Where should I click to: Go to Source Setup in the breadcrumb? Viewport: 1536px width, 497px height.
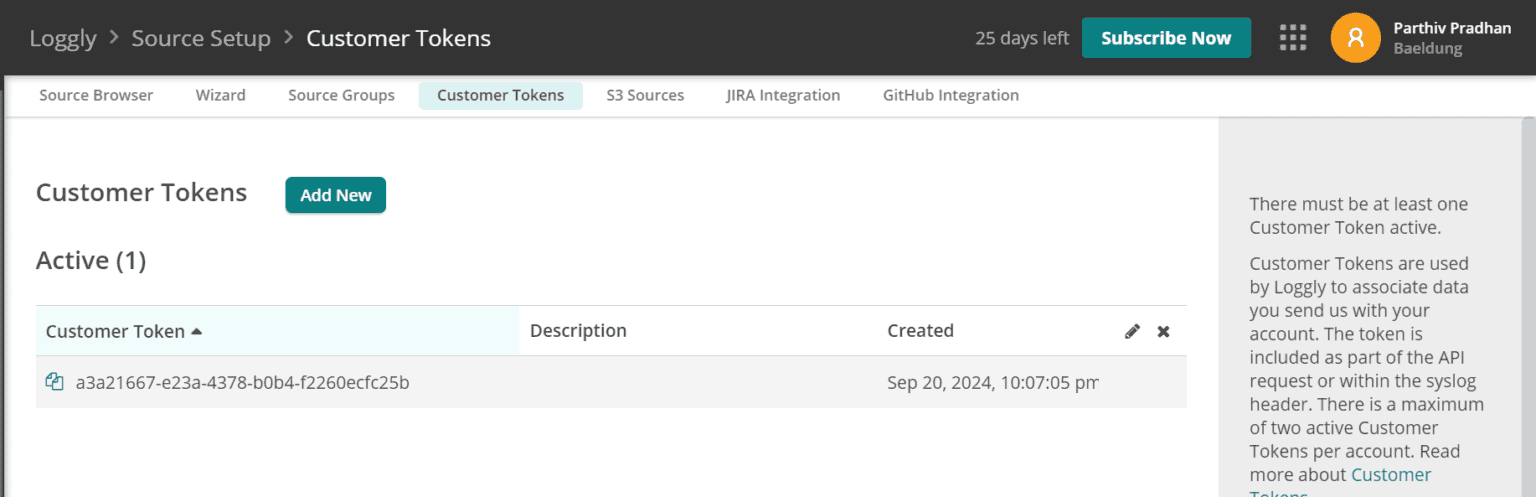coord(201,38)
